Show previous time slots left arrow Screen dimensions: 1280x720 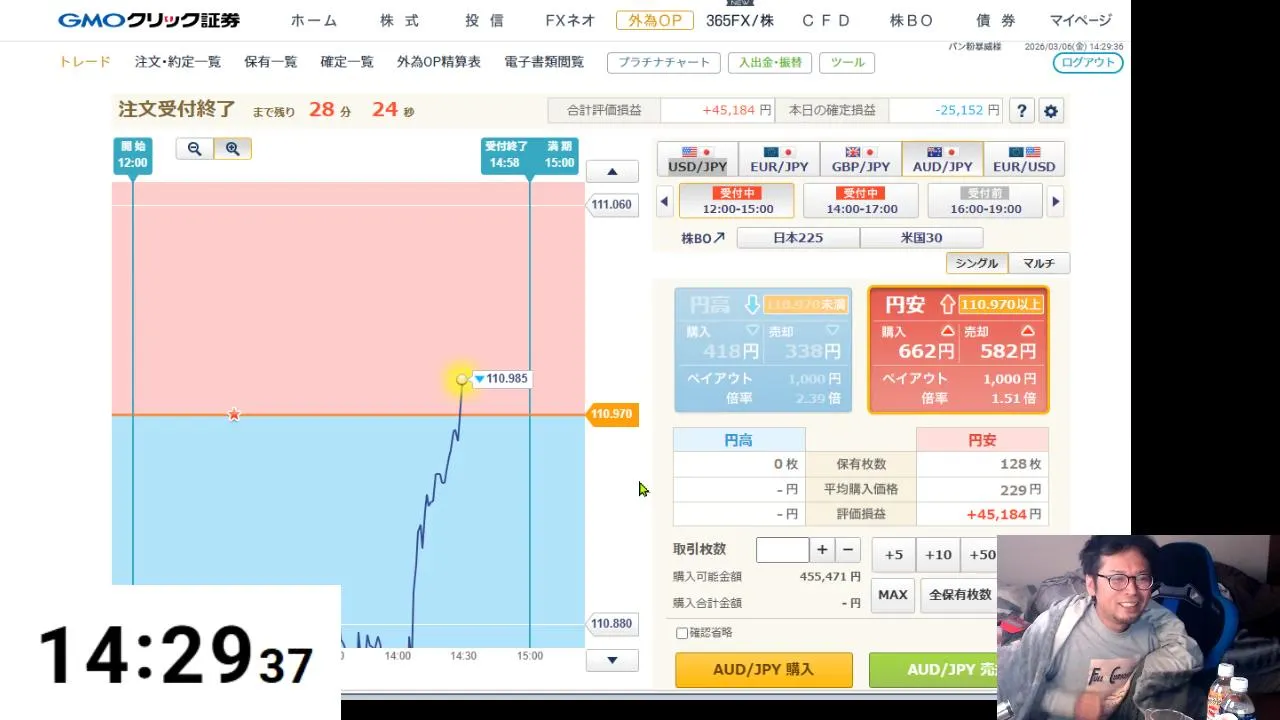[664, 201]
